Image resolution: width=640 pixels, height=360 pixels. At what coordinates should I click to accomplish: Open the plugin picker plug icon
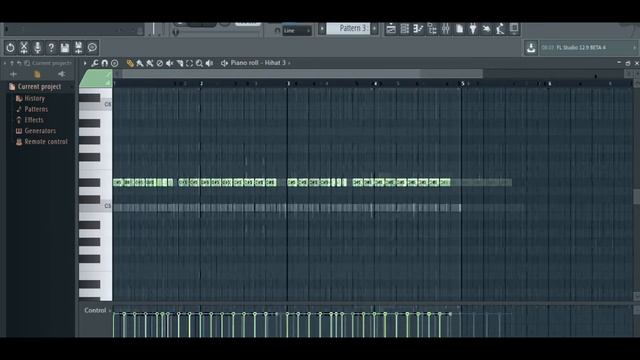(473, 29)
